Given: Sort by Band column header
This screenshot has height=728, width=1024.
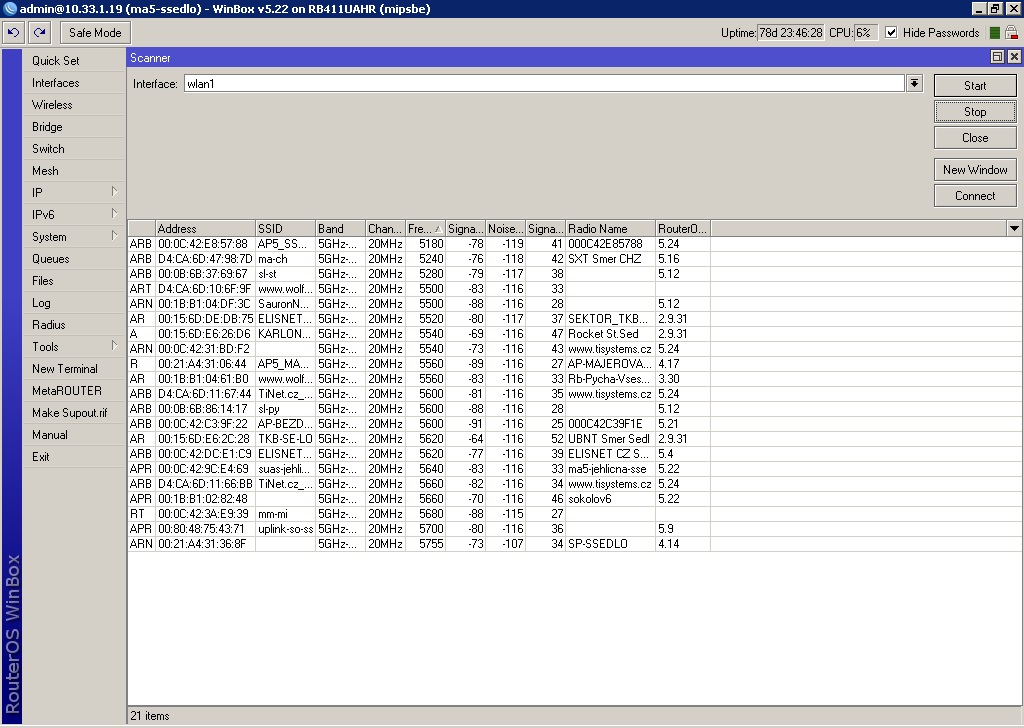Looking at the screenshot, I should pos(340,229).
